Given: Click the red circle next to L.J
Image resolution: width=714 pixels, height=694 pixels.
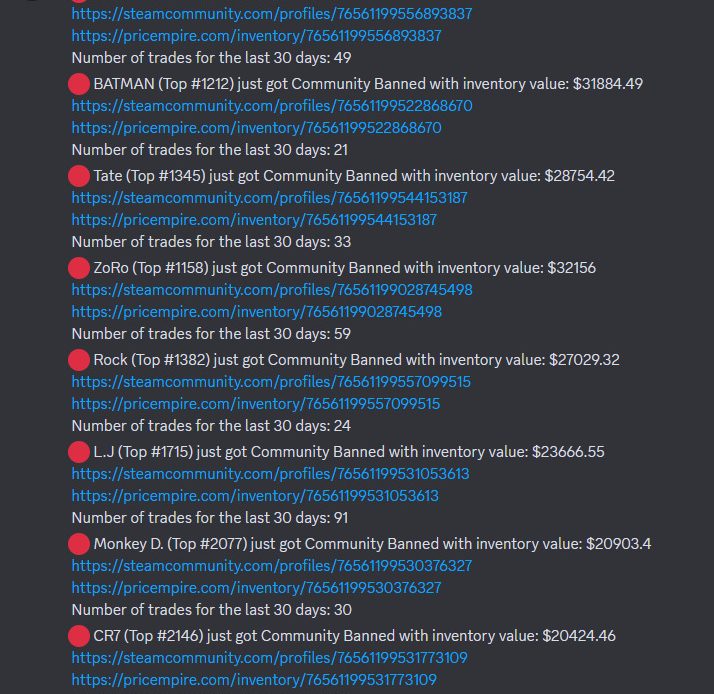Looking at the screenshot, I should [x=79, y=452].
